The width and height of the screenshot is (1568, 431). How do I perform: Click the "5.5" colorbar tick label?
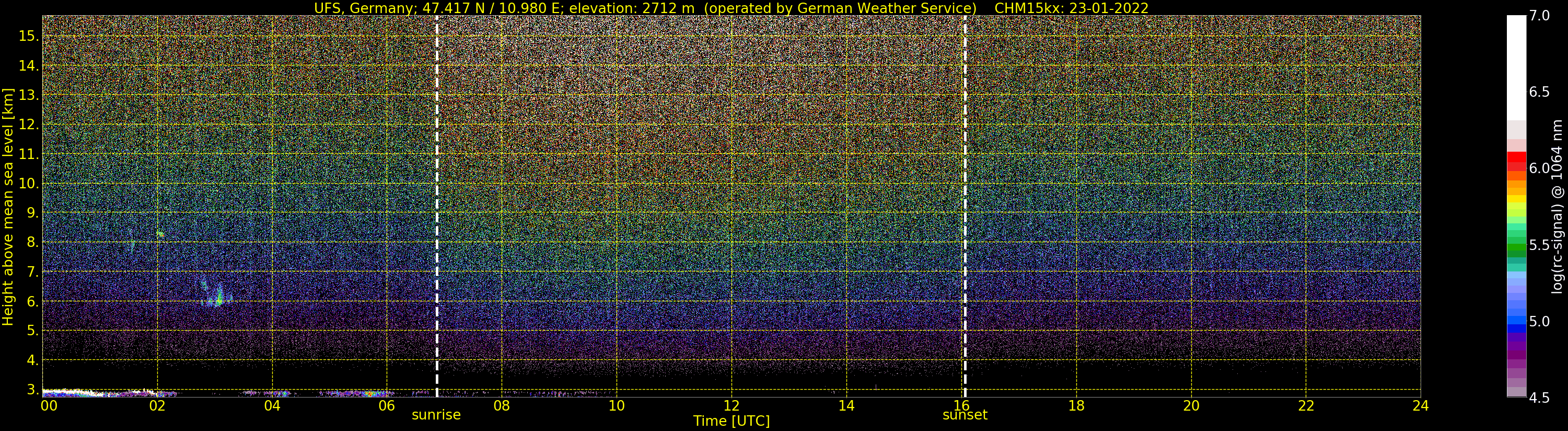pyautogui.click(x=1539, y=245)
